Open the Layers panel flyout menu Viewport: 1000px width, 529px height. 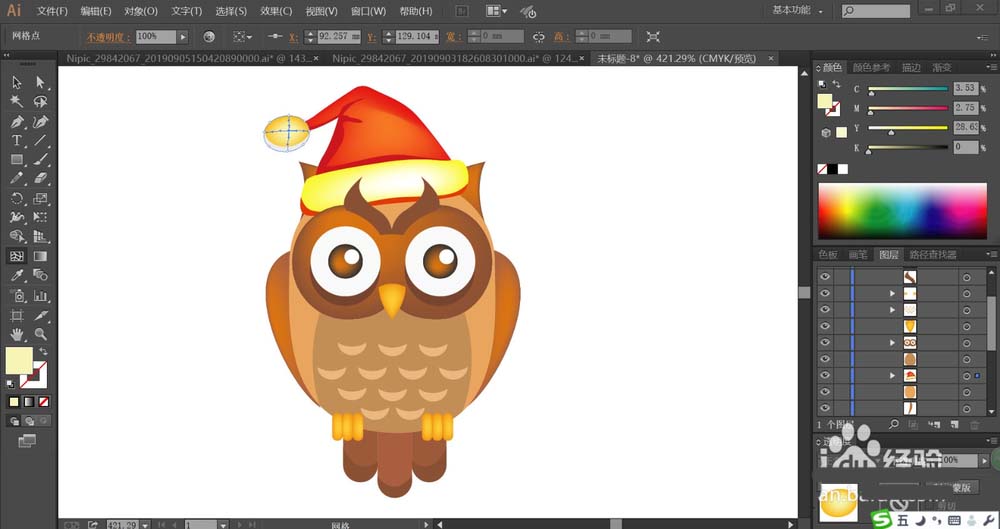pyautogui.click(x=991, y=254)
